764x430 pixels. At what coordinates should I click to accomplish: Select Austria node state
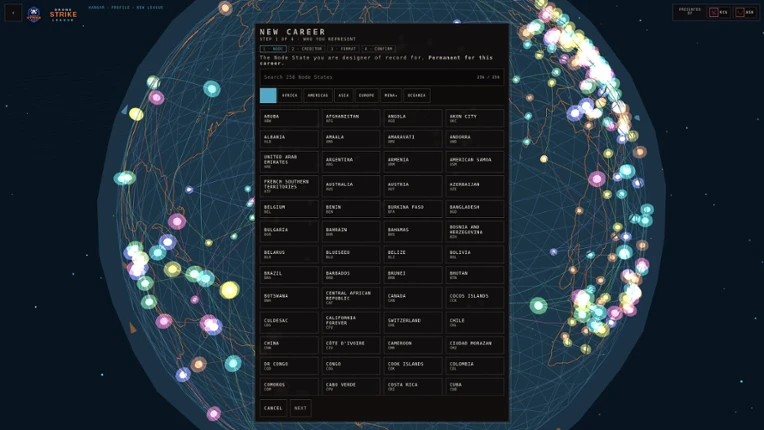(x=413, y=186)
